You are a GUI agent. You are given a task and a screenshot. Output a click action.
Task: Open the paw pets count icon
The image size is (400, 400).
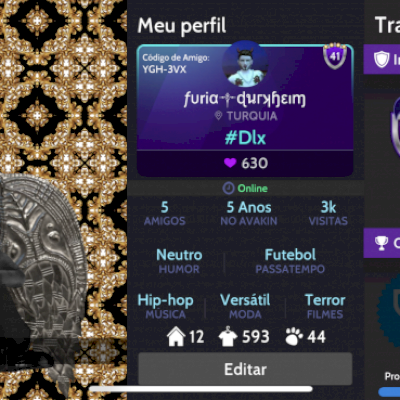294,336
